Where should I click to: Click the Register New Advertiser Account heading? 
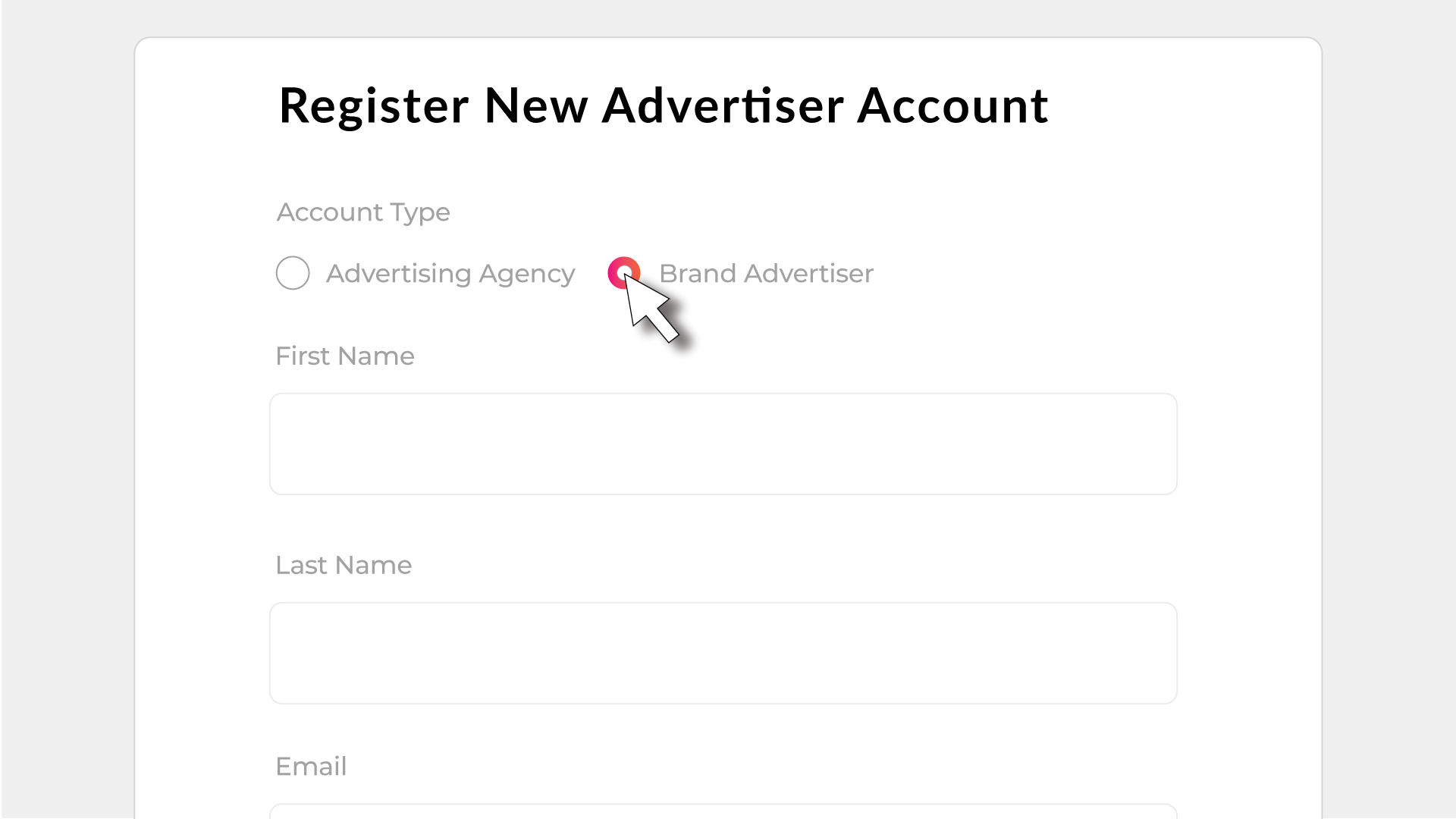(664, 105)
